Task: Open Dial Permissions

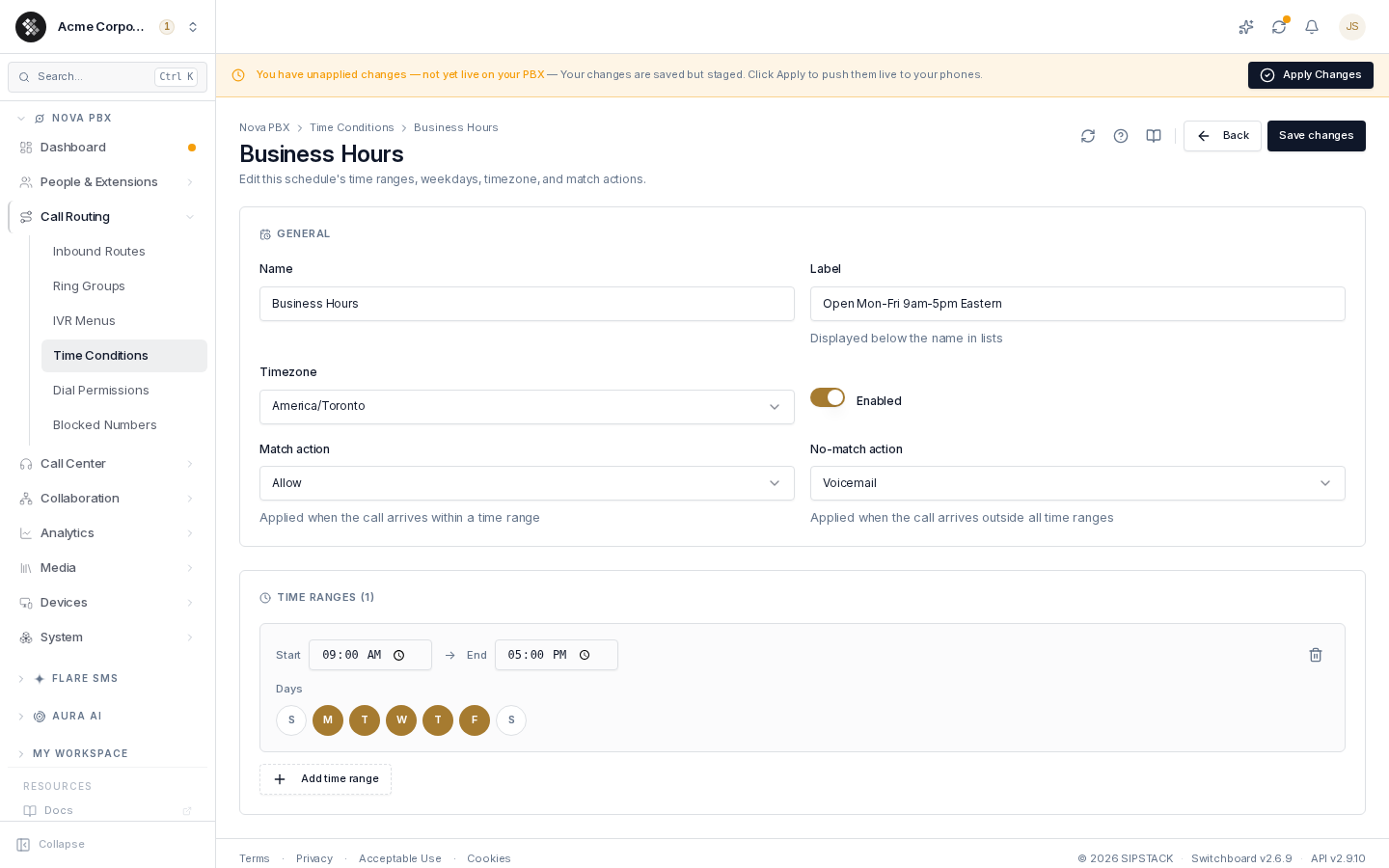Action: coord(123,391)
